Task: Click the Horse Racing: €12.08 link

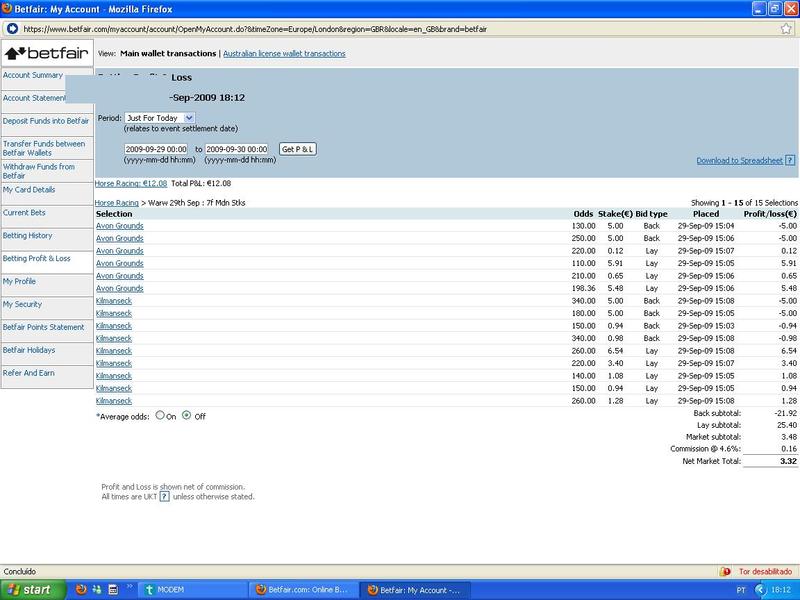Action: click(131, 184)
